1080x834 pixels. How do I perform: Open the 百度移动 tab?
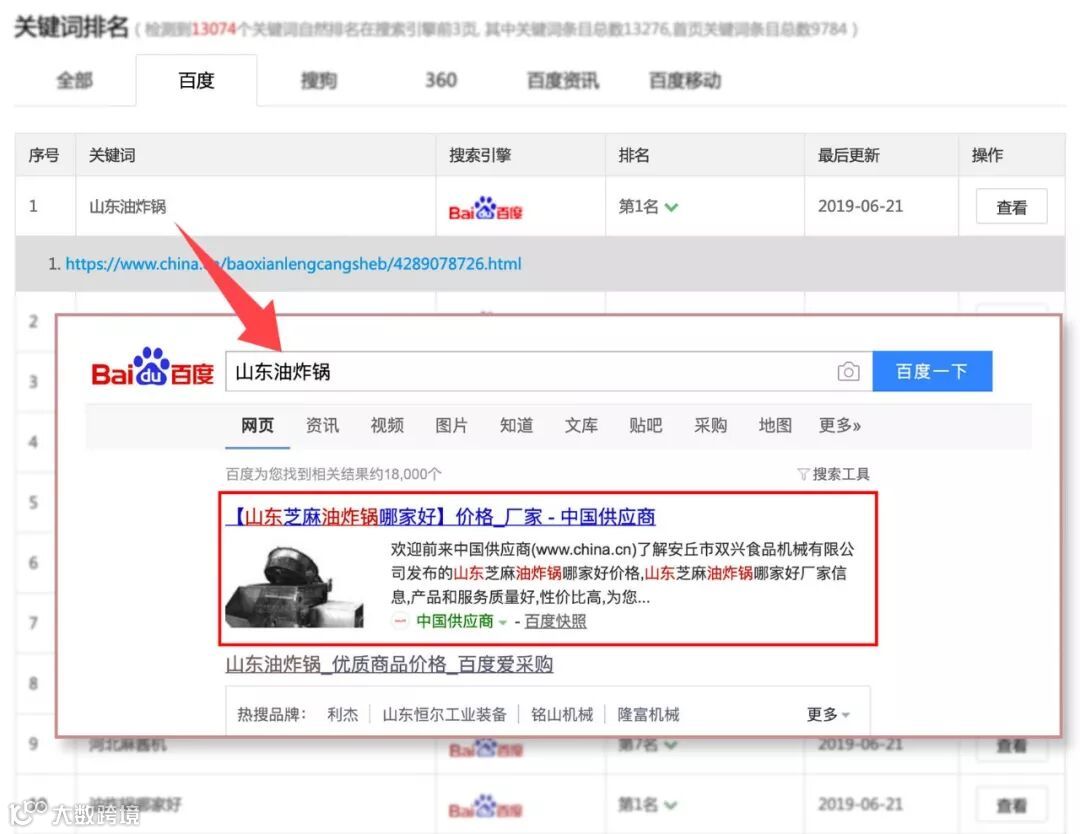[685, 81]
